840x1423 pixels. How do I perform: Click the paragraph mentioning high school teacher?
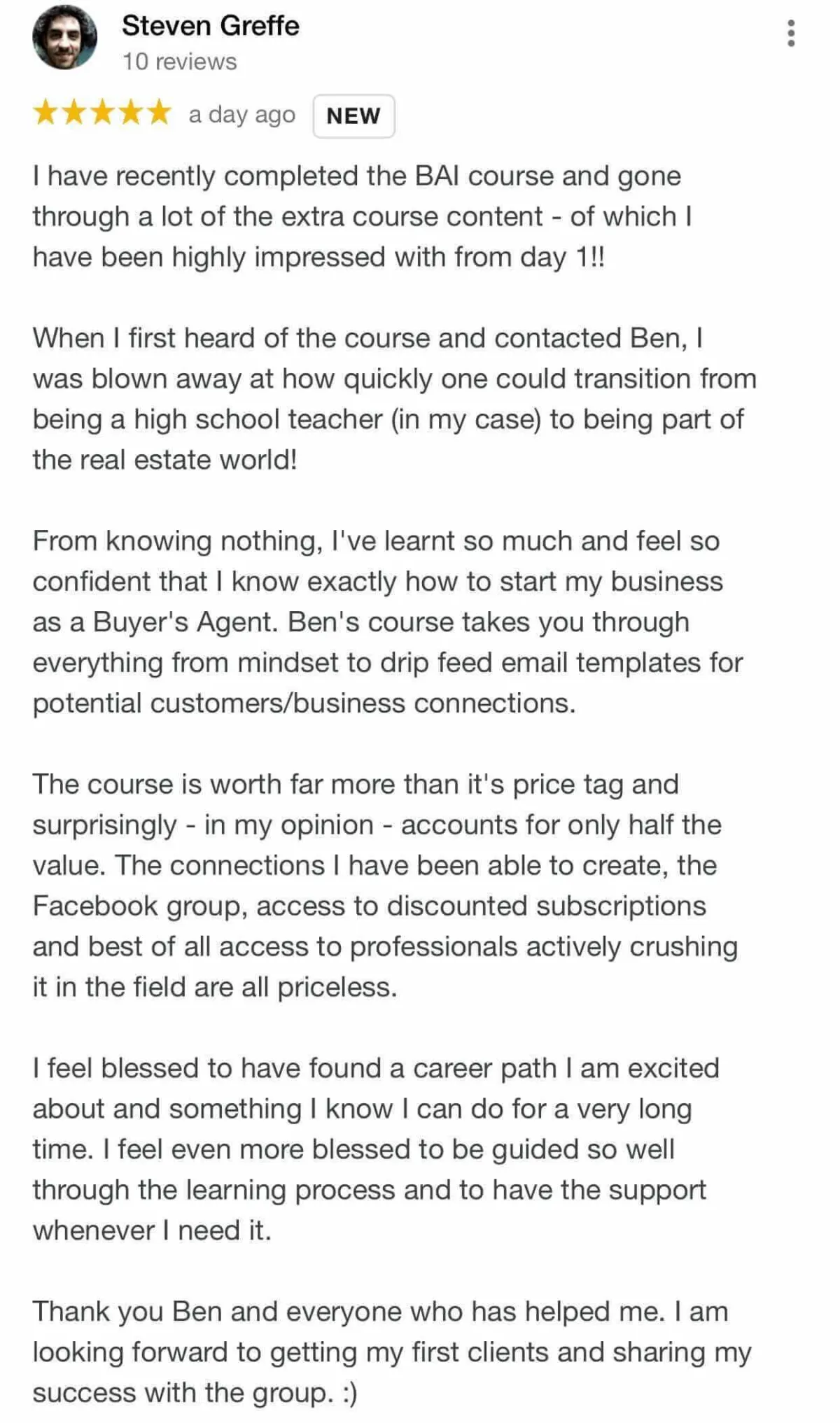[395, 399]
